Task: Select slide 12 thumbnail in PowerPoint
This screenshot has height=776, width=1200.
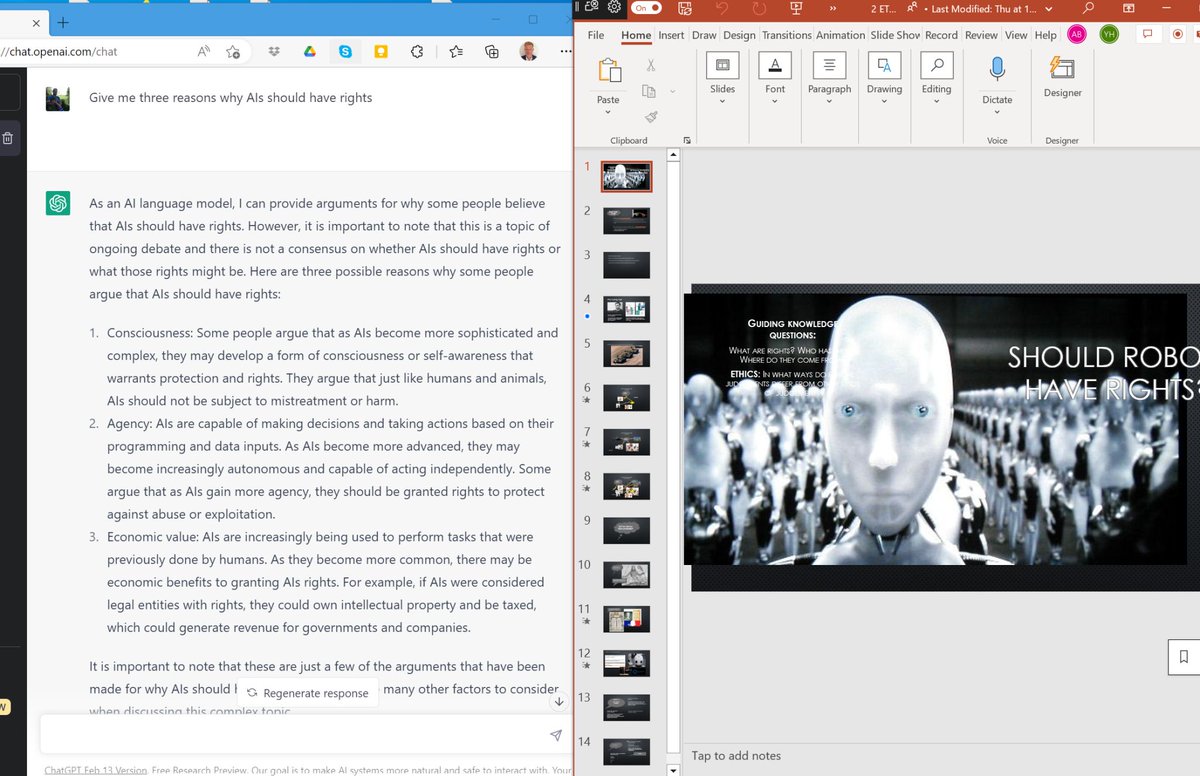Action: tap(627, 663)
